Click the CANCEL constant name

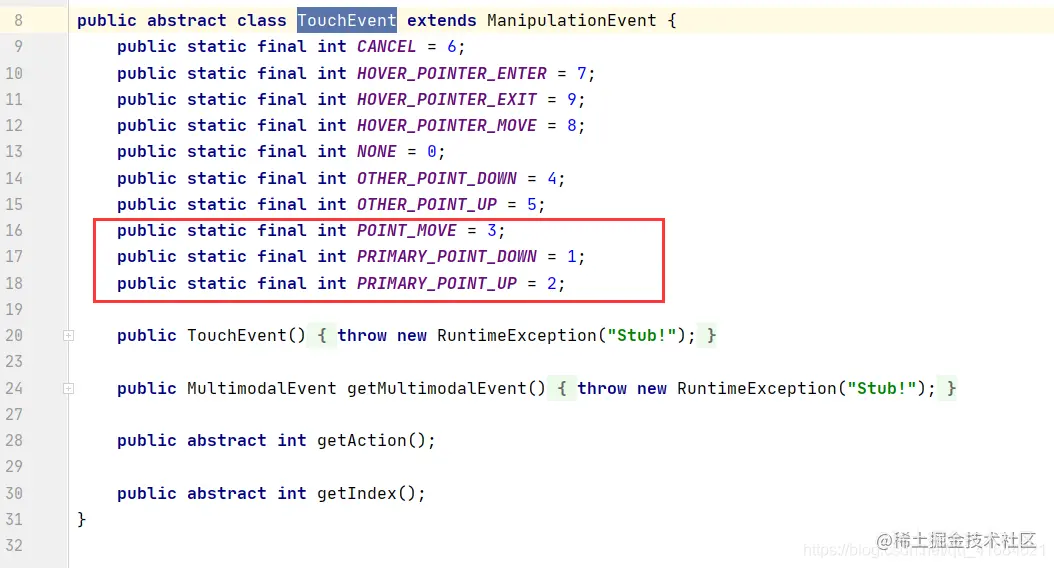click(x=387, y=46)
